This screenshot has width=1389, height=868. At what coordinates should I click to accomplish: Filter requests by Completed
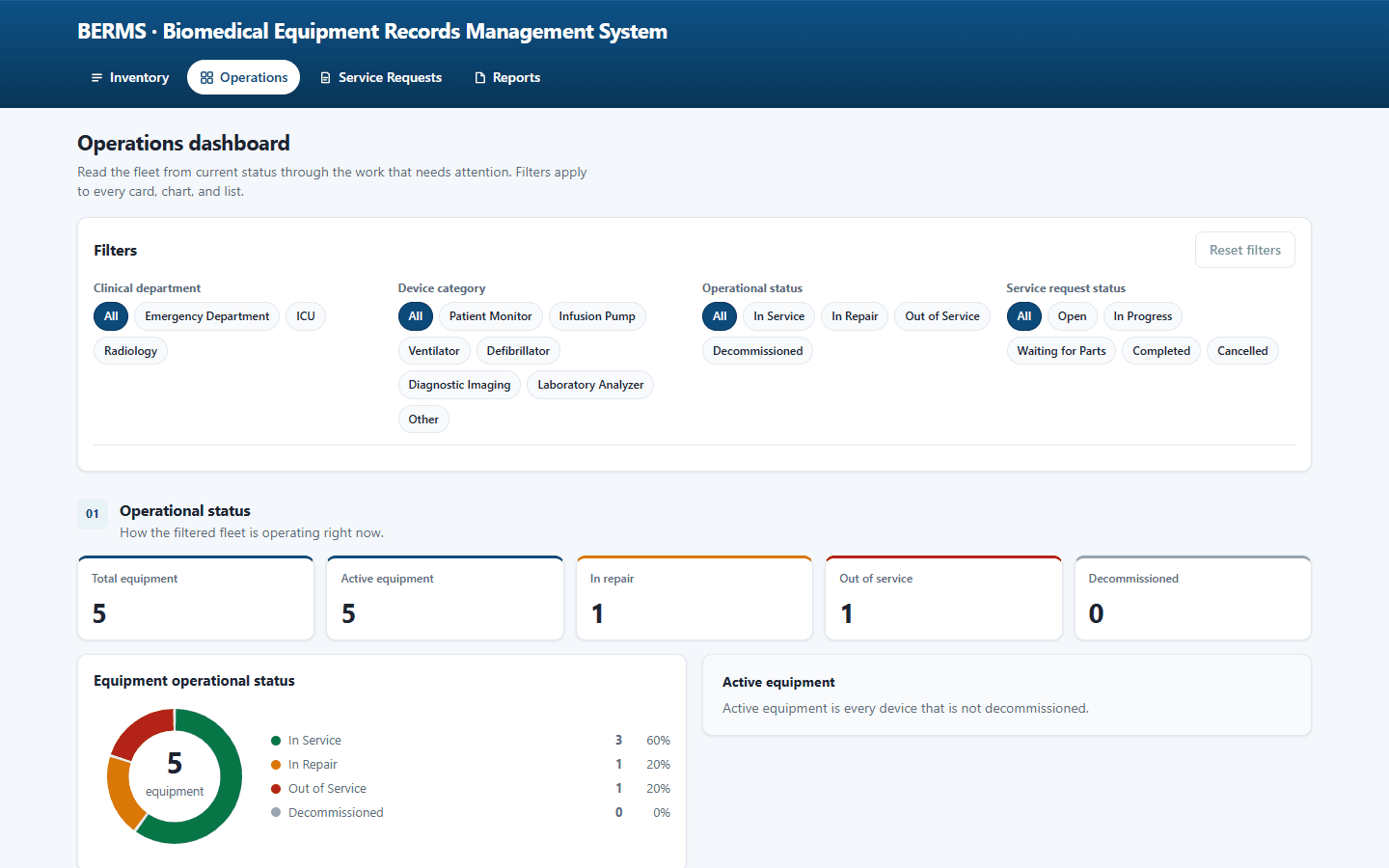click(x=1161, y=351)
